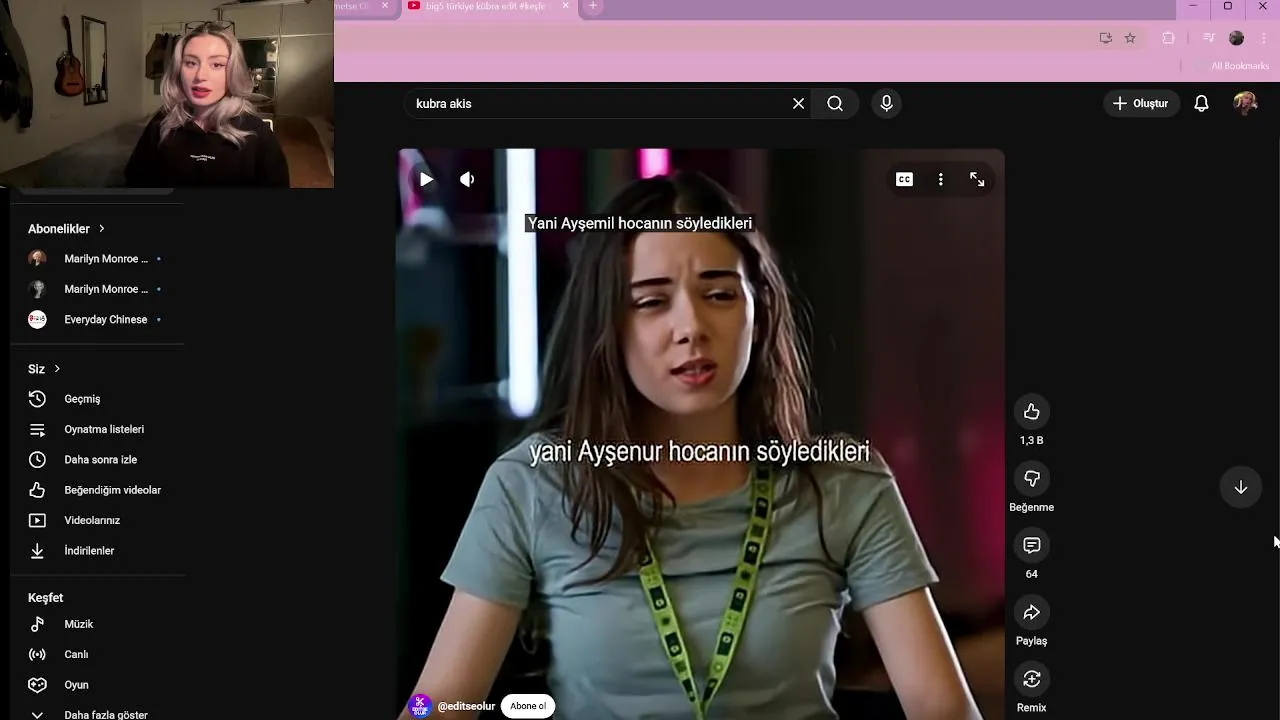Open the first Marilyn Monroe subscription
Image resolution: width=1280 pixels, height=720 pixels.
pos(97,259)
